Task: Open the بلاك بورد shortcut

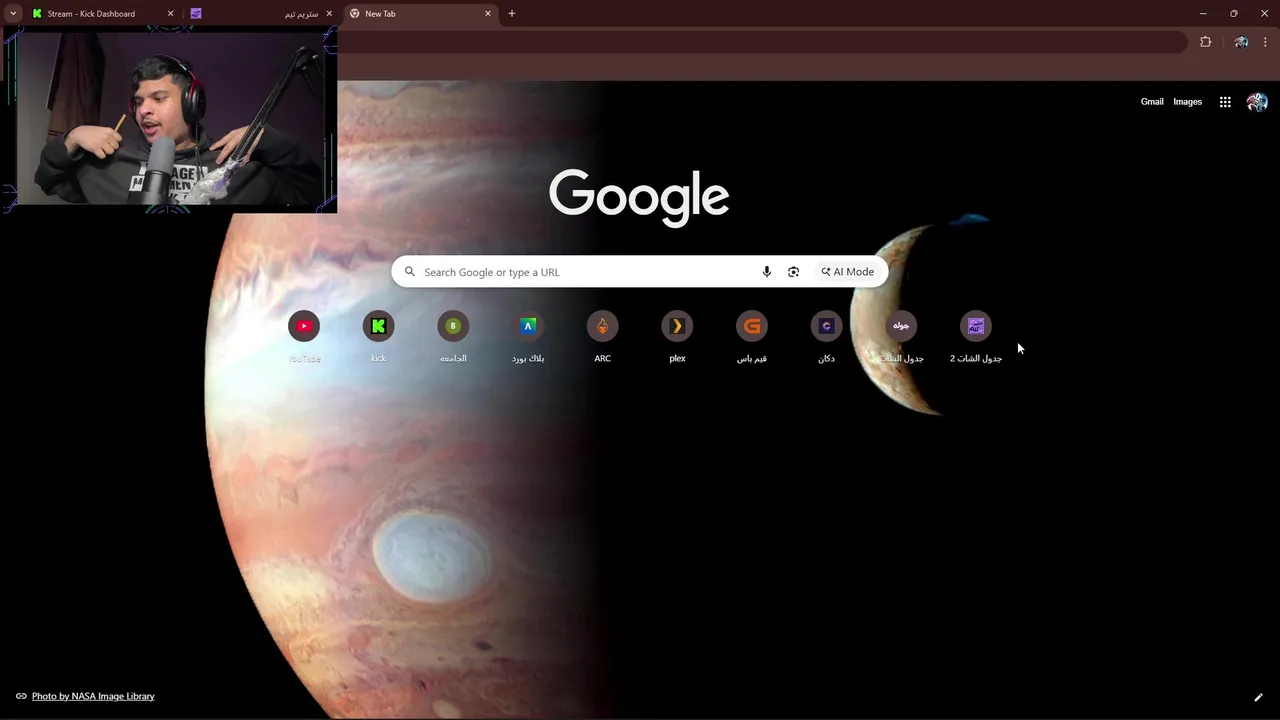Action: [x=528, y=337]
